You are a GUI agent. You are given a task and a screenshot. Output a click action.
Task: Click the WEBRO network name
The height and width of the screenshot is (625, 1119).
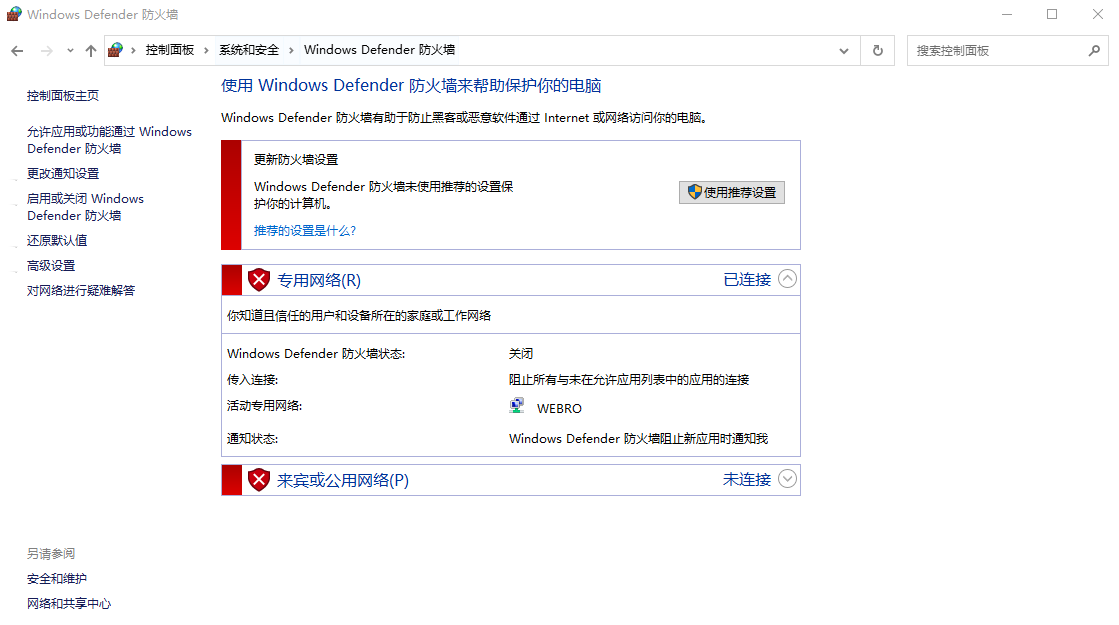point(560,409)
